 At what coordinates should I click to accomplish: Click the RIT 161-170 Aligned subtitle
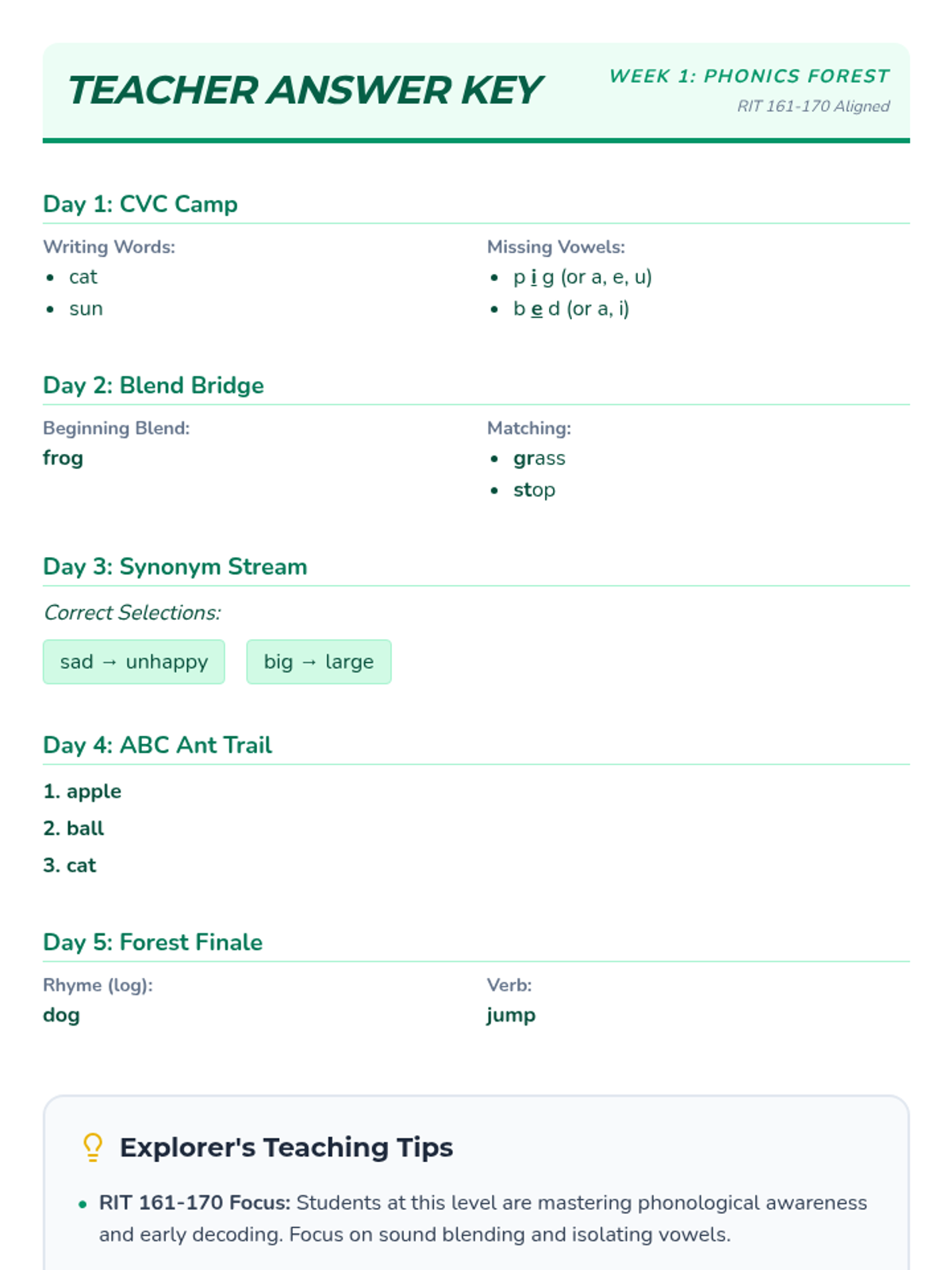tap(813, 106)
